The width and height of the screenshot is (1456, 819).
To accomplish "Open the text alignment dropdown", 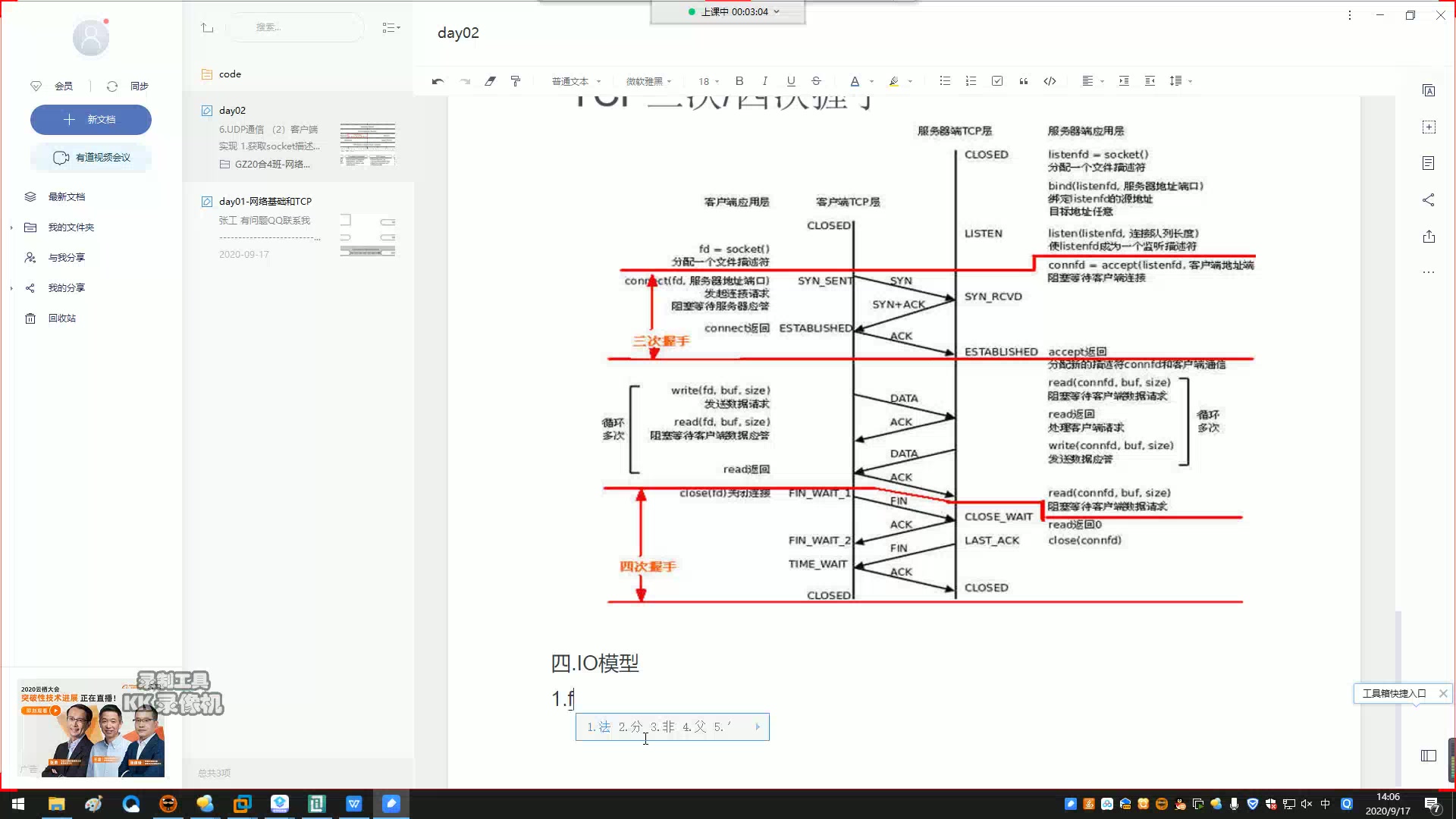I will click(1093, 81).
